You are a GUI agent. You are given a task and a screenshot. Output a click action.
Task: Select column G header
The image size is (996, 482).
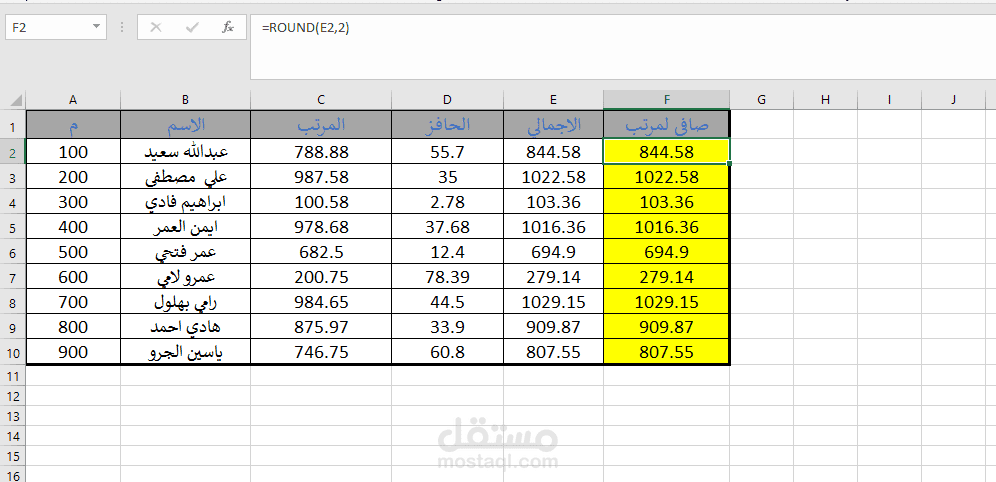pyautogui.click(x=761, y=100)
